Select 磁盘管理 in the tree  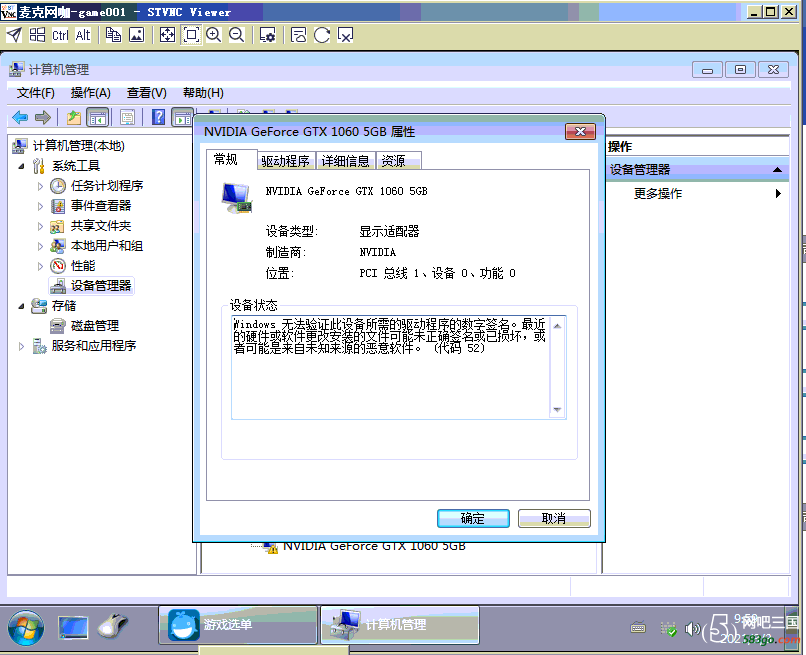coord(95,325)
